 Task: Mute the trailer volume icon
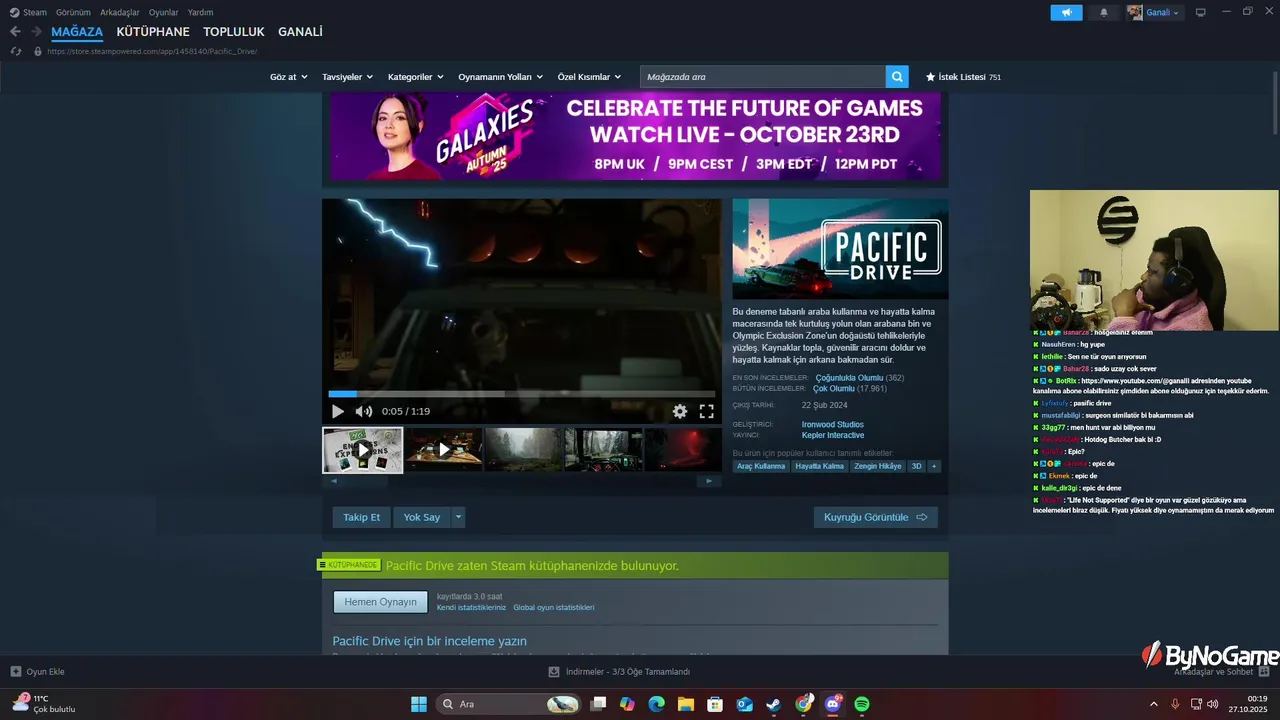[x=364, y=411]
